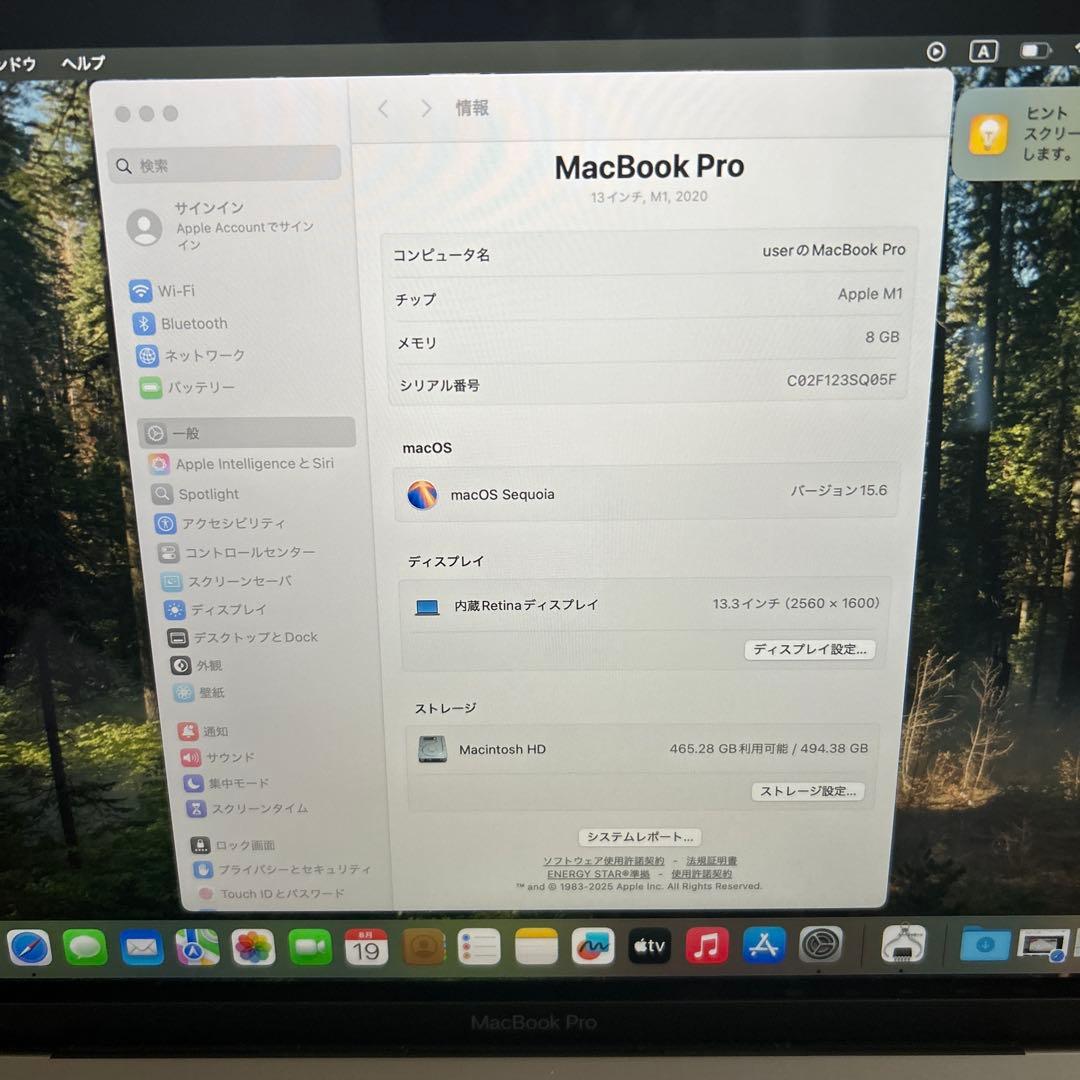Open FaceTime from the Dock
The image size is (1080, 1080).
tap(310, 948)
